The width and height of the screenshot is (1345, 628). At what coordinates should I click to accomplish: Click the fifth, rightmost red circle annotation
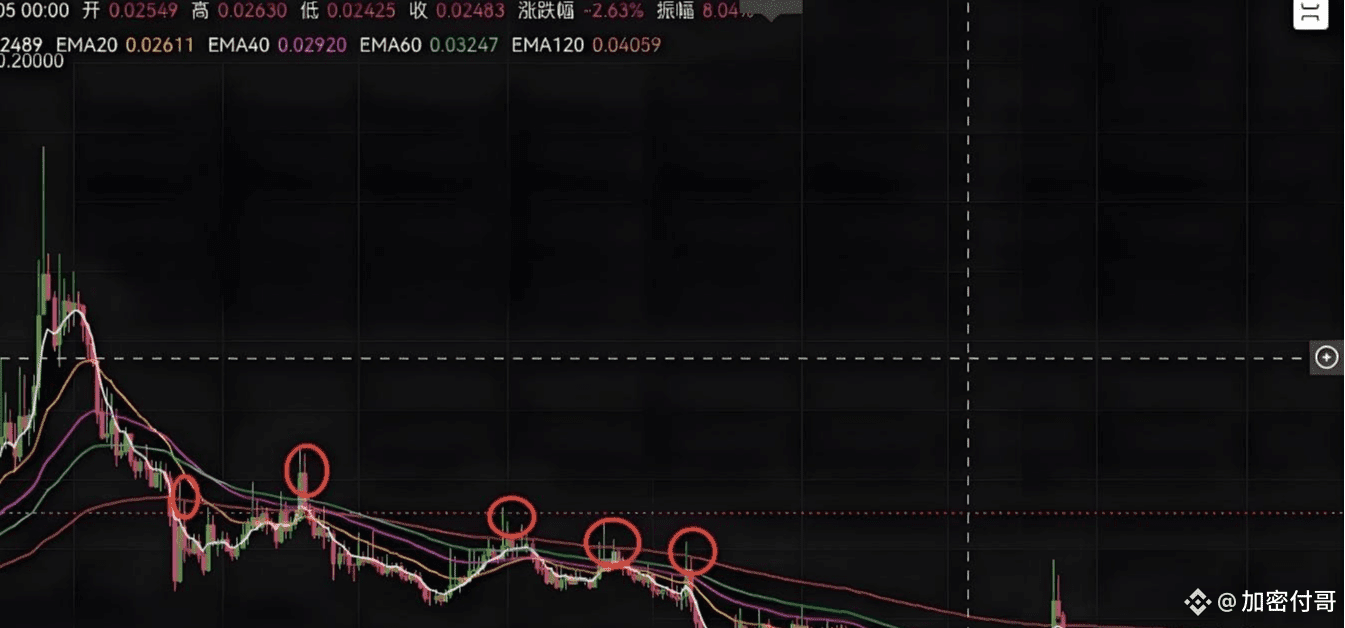pyautogui.click(x=692, y=550)
